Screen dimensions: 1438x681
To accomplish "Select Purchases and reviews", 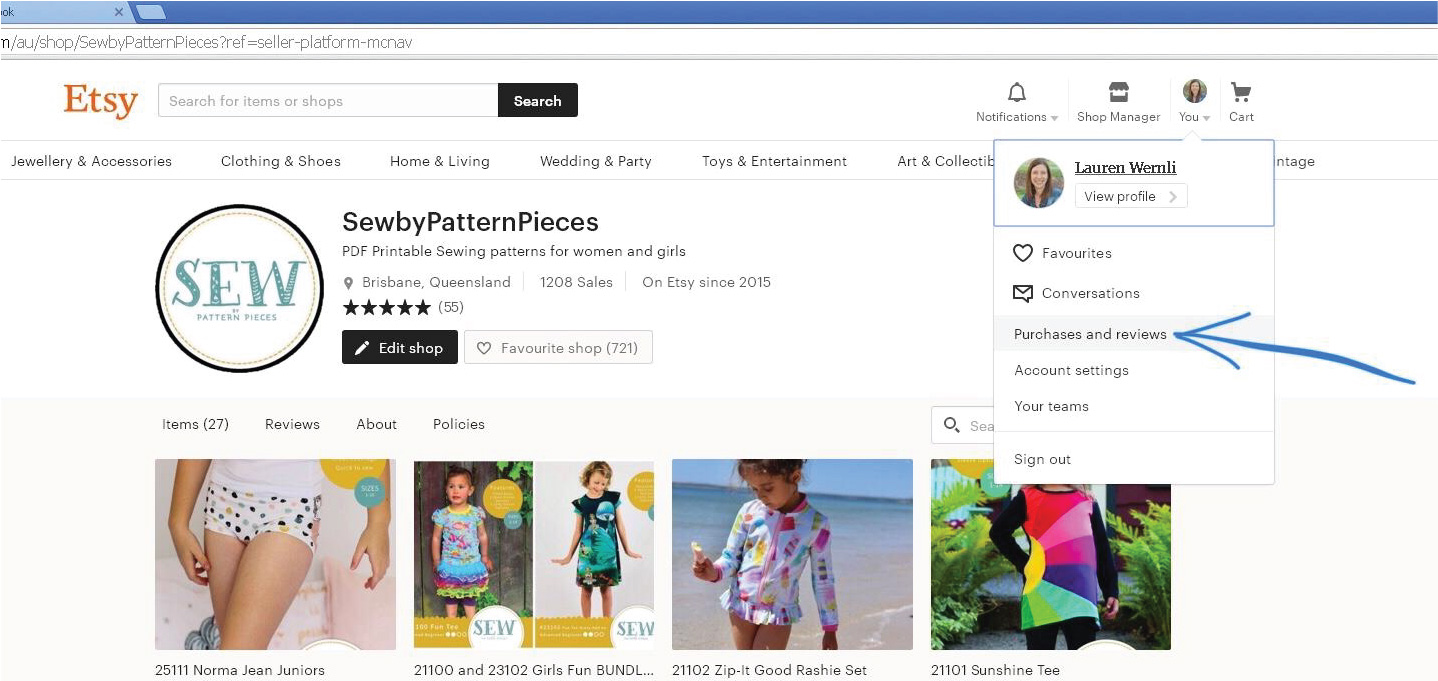I will pos(1090,334).
